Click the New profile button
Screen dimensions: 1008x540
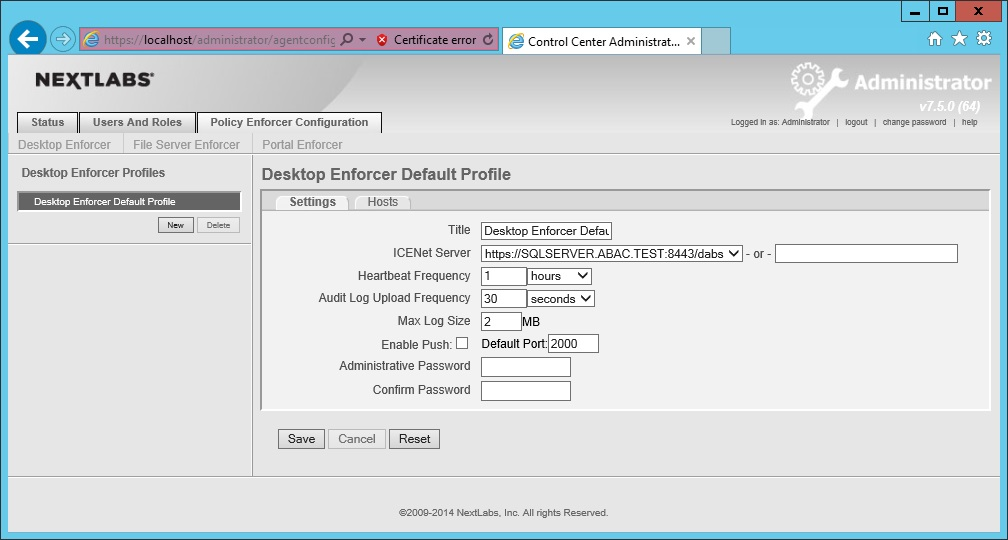tap(176, 225)
